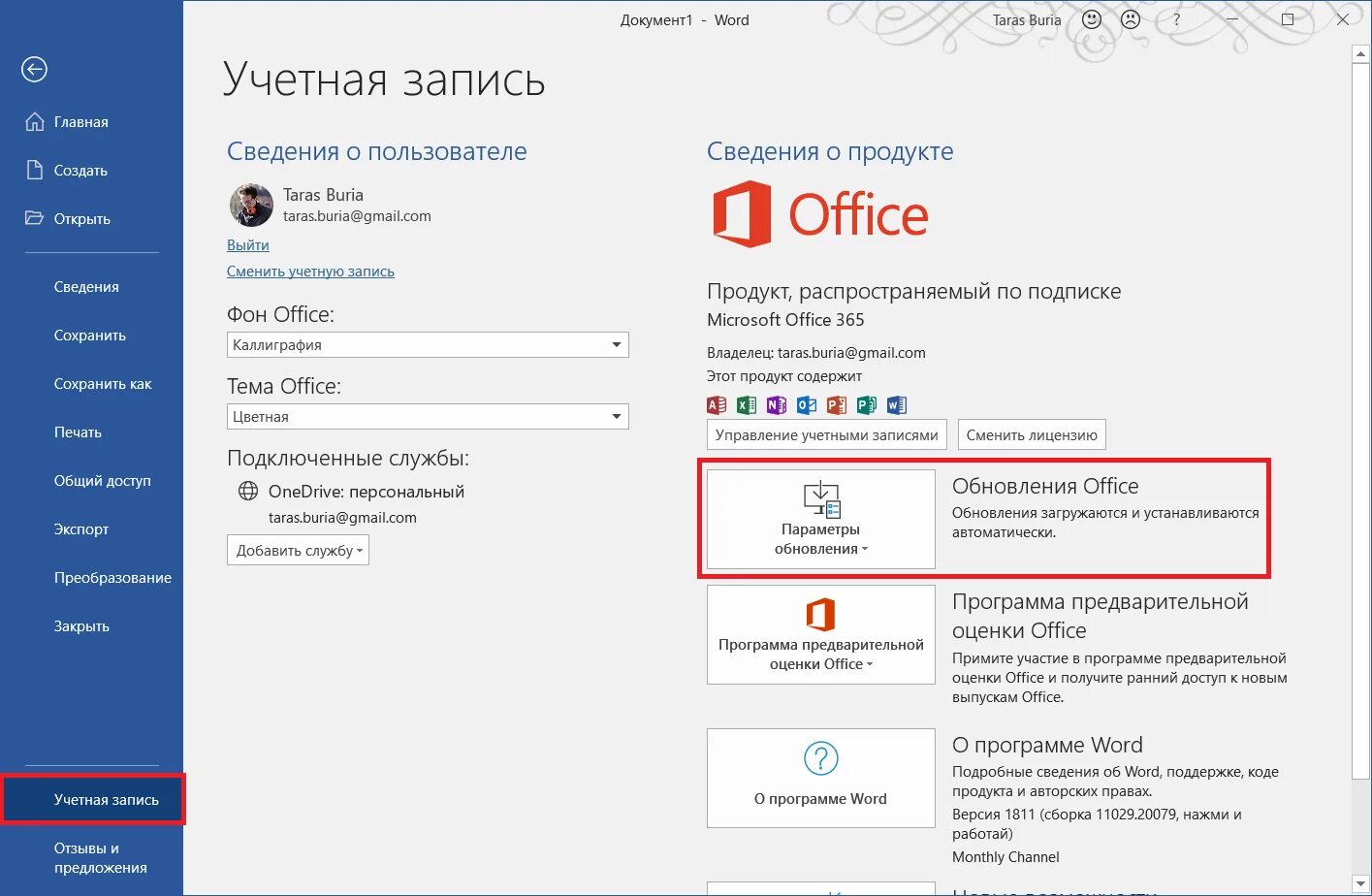The height and width of the screenshot is (896, 1372).
Task: Open the Фон Office dropdown set to Каллиграфия
Action: (428, 344)
